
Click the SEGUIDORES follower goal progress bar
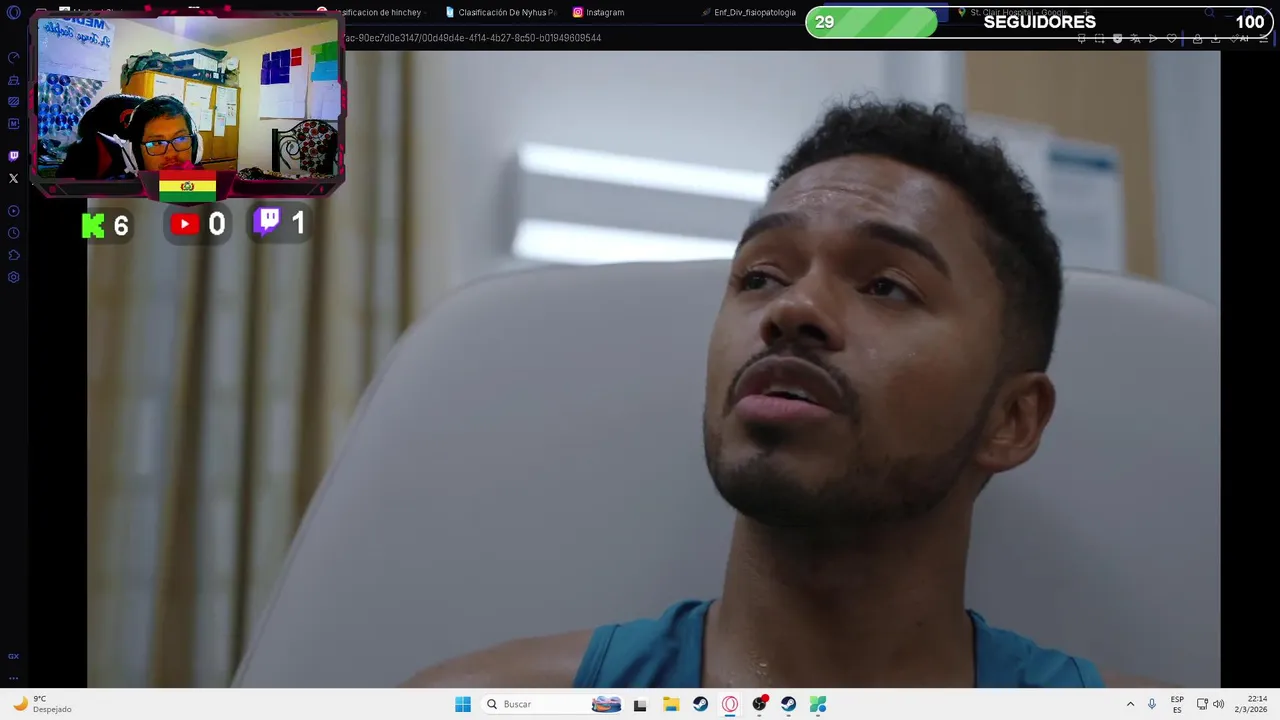(x=1040, y=22)
